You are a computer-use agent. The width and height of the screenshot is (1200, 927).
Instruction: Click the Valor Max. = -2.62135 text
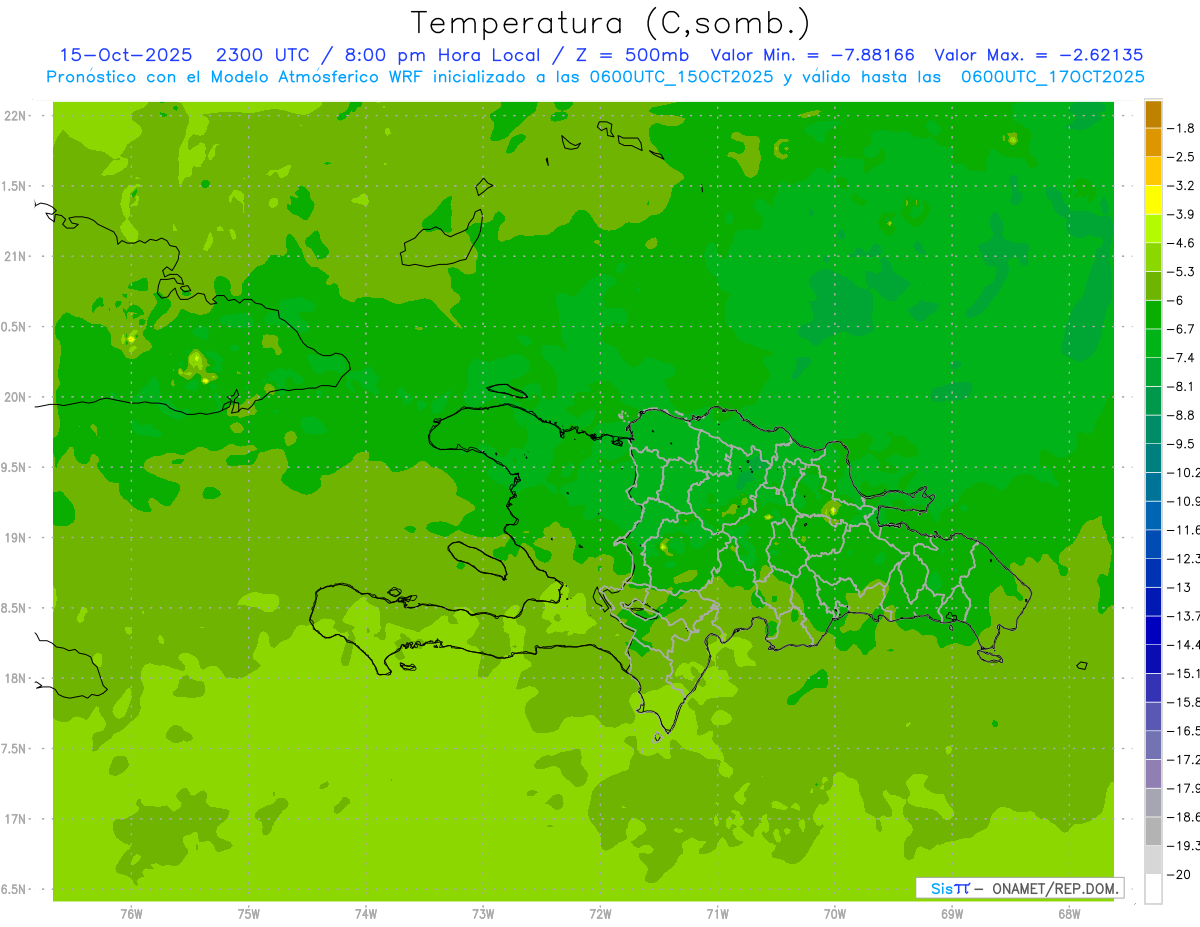pyautogui.click(x=1038, y=55)
